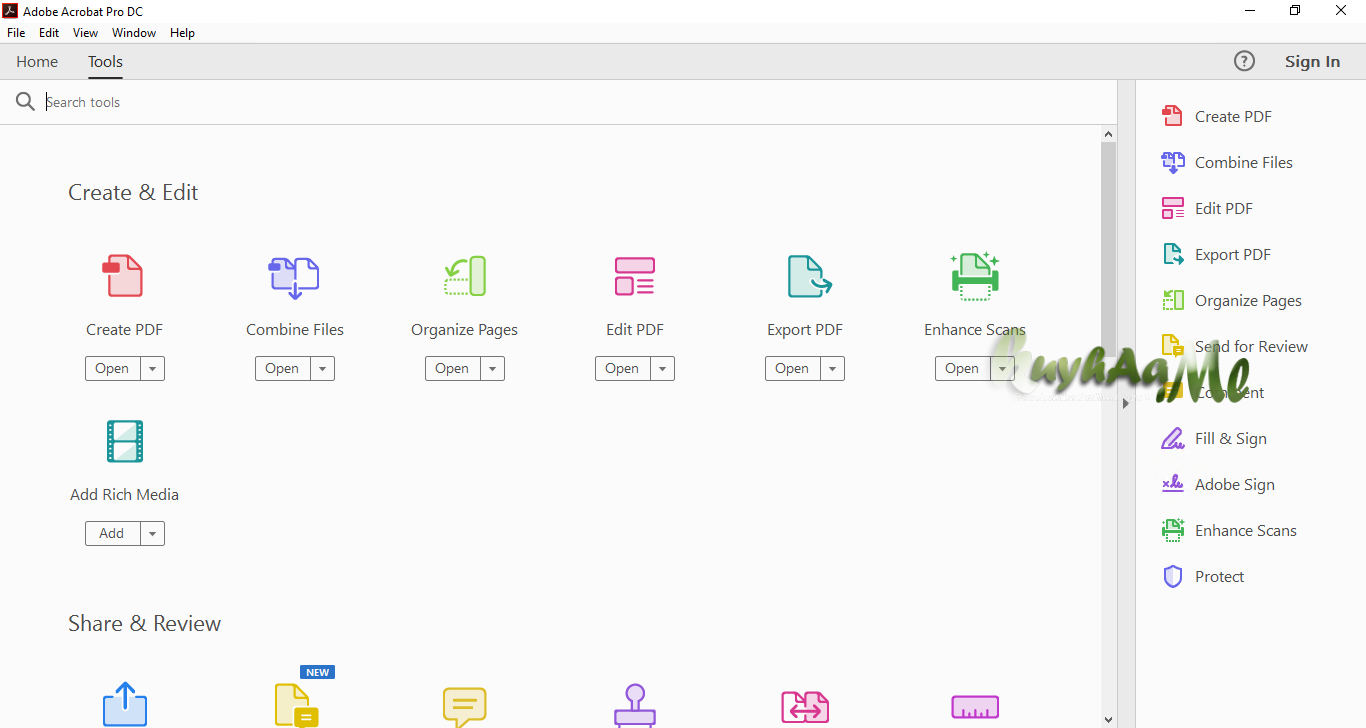Click the Export PDF icon in main grid

pyautogui.click(x=808, y=276)
